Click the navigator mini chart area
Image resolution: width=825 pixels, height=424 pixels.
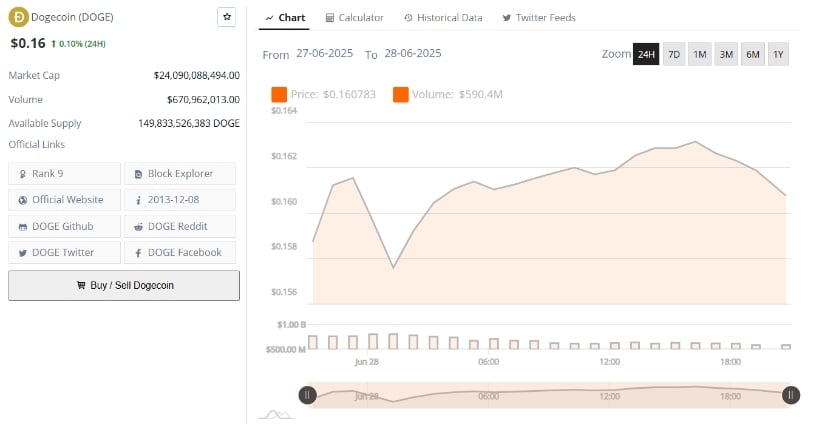click(549, 395)
